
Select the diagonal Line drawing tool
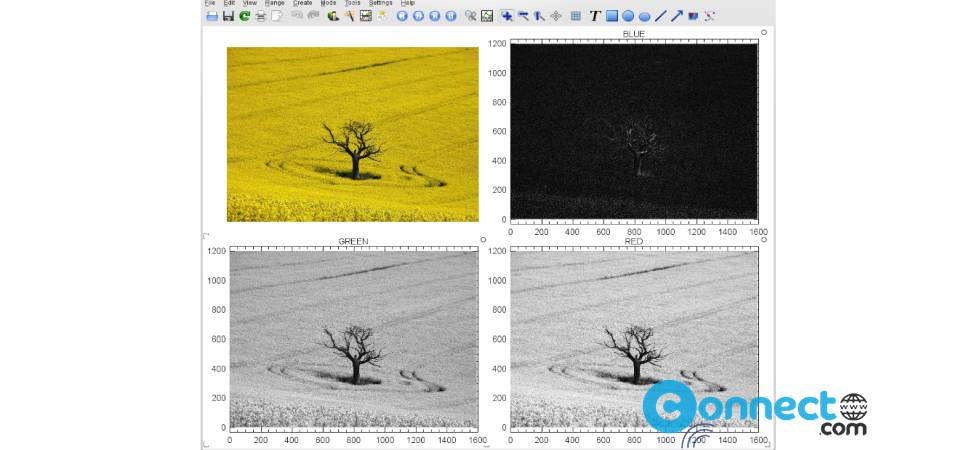click(660, 16)
